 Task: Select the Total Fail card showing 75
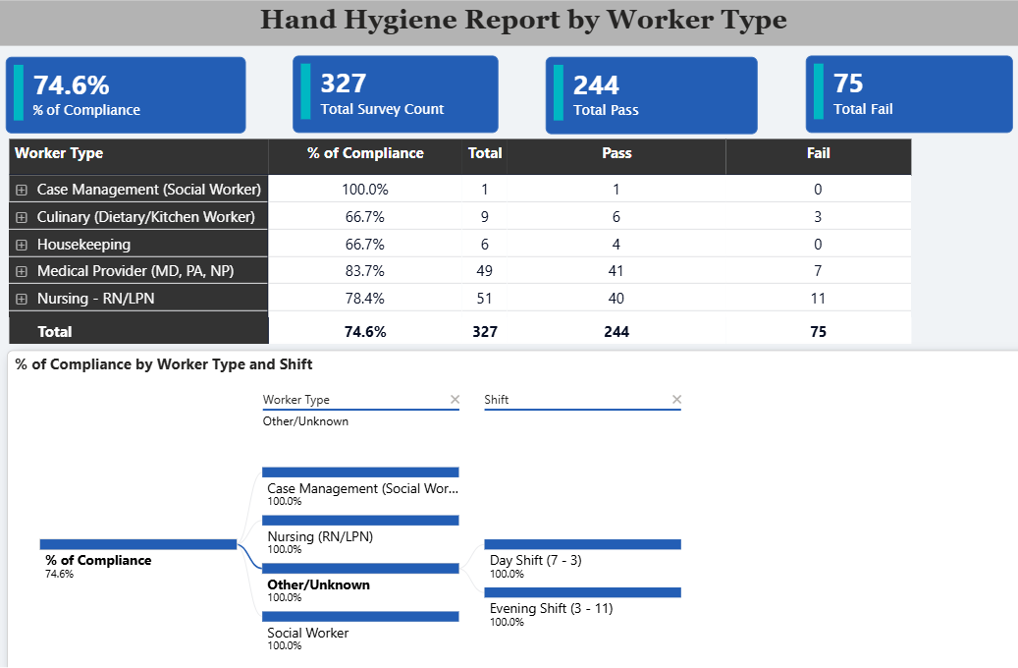pyautogui.click(x=909, y=94)
